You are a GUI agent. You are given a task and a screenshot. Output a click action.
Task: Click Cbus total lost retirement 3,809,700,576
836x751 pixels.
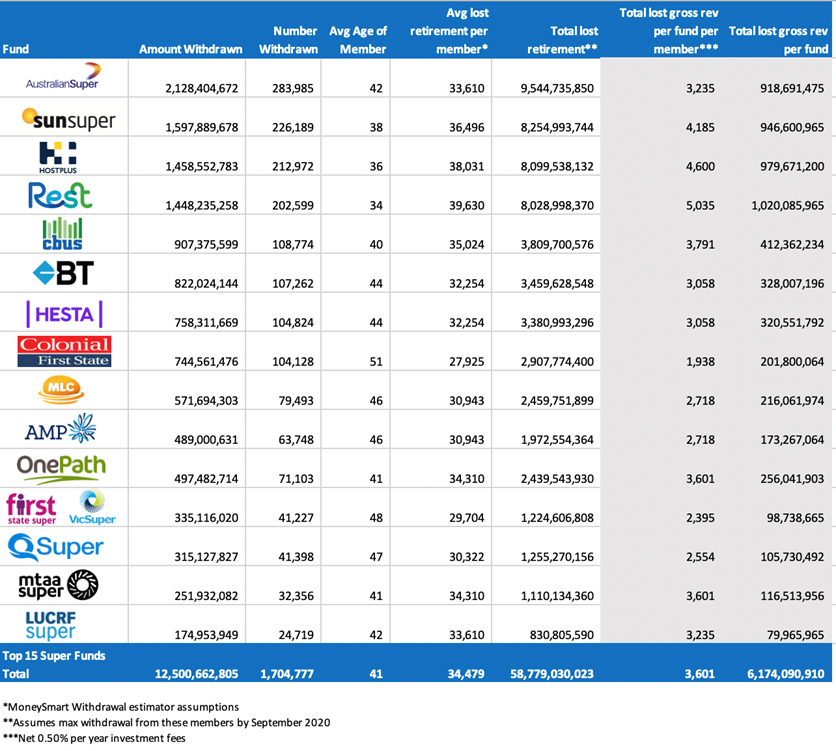pyautogui.click(x=557, y=245)
